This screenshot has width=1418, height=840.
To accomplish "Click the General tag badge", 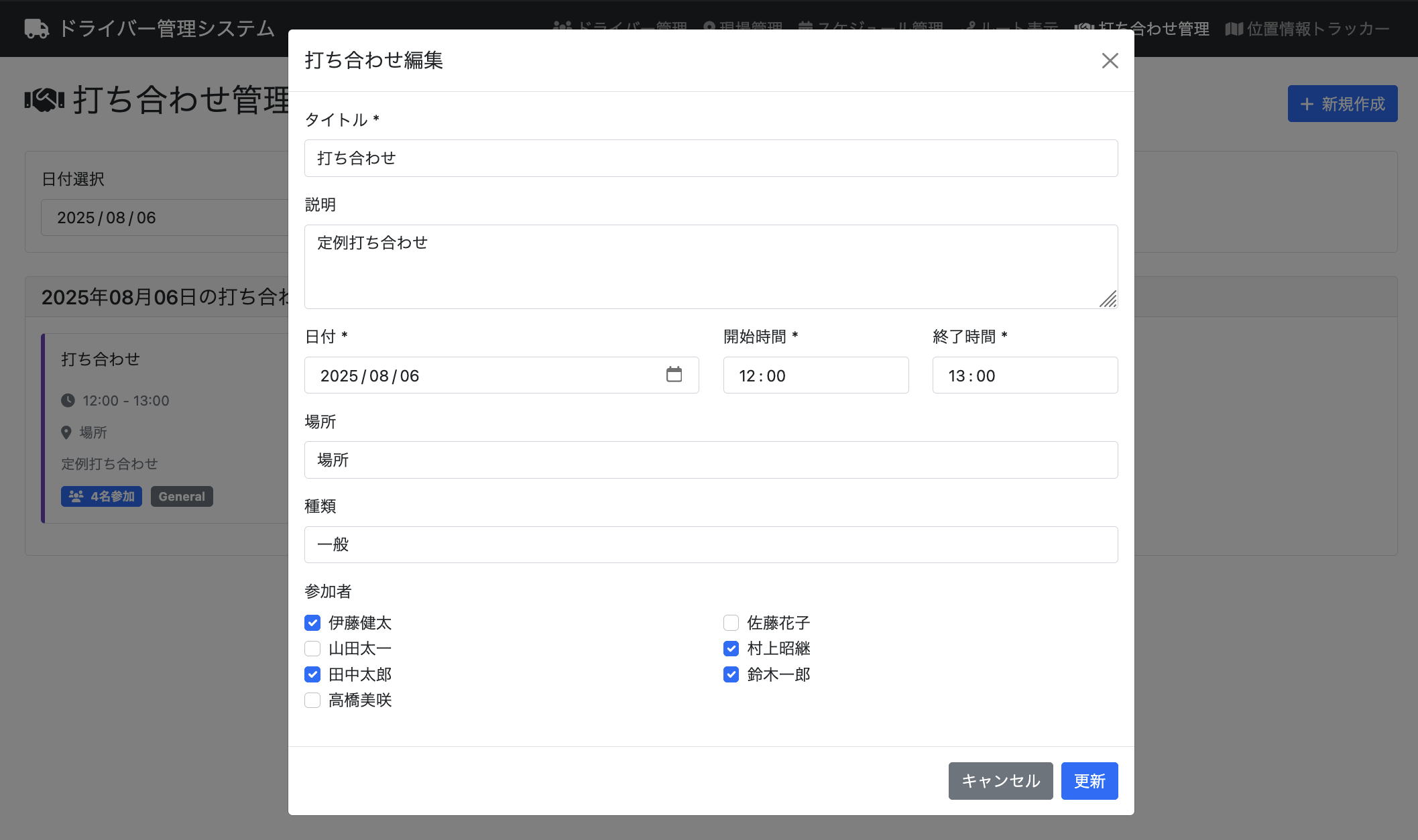I will tap(182, 497).
